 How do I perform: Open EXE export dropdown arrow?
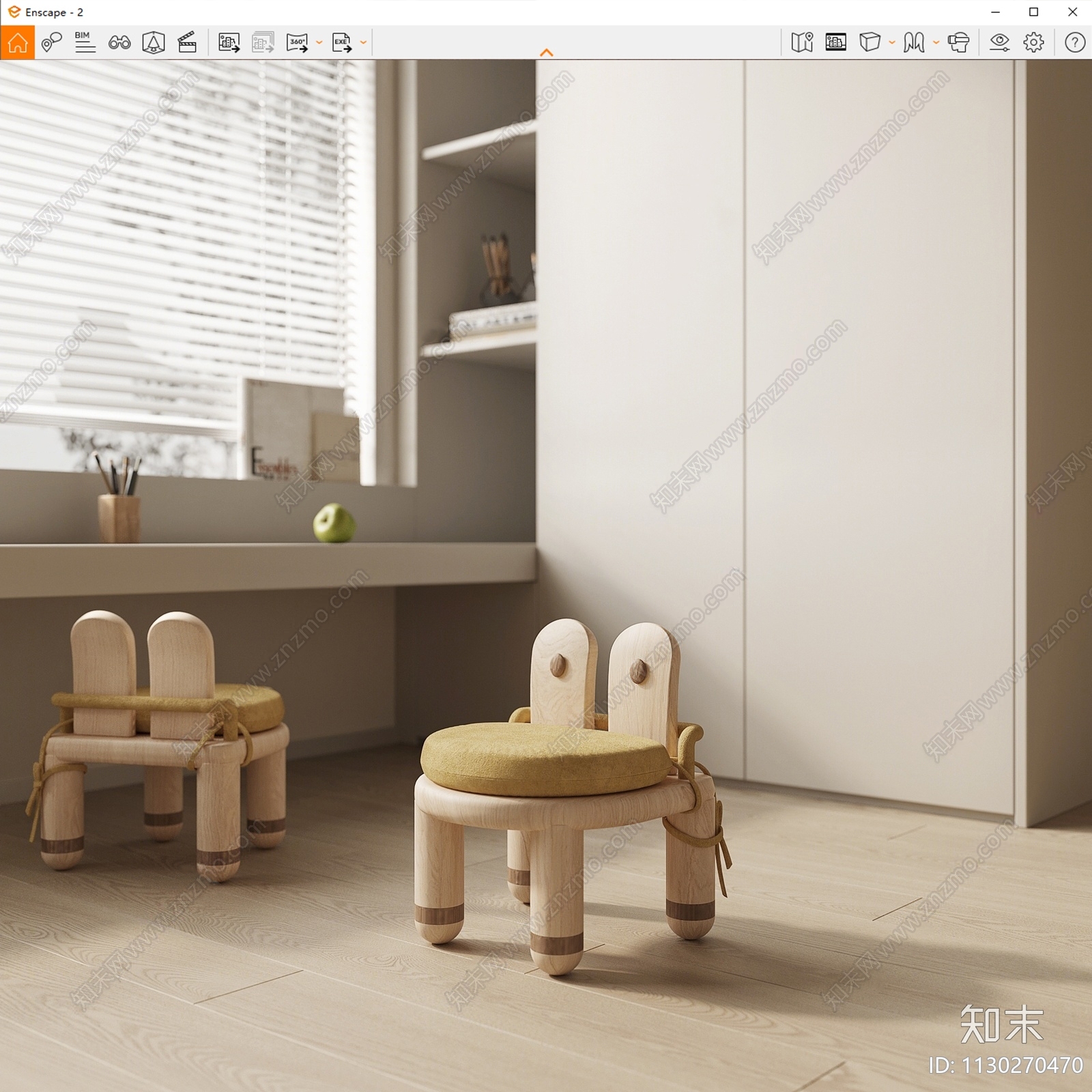tap(363, 42)
